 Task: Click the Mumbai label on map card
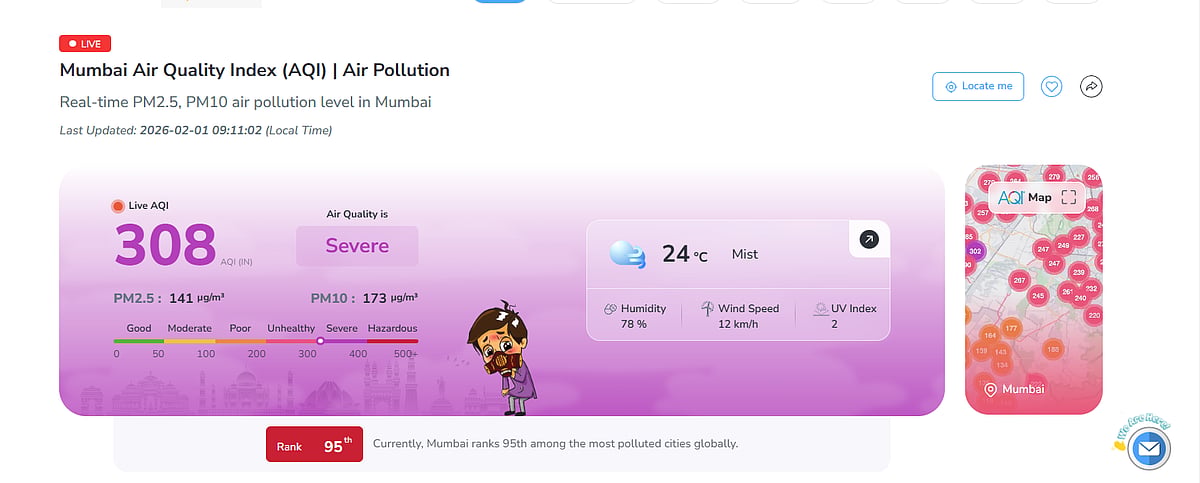click(1023, 389)
